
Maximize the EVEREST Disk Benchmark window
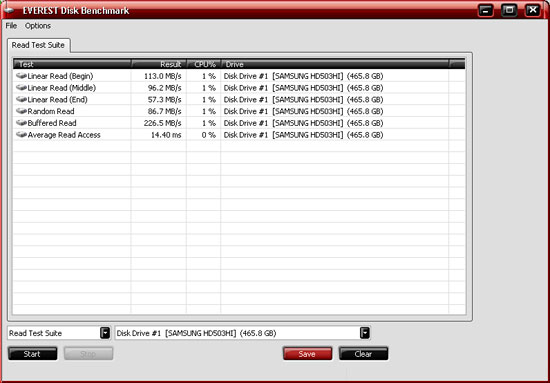click(x=509, y=10)
